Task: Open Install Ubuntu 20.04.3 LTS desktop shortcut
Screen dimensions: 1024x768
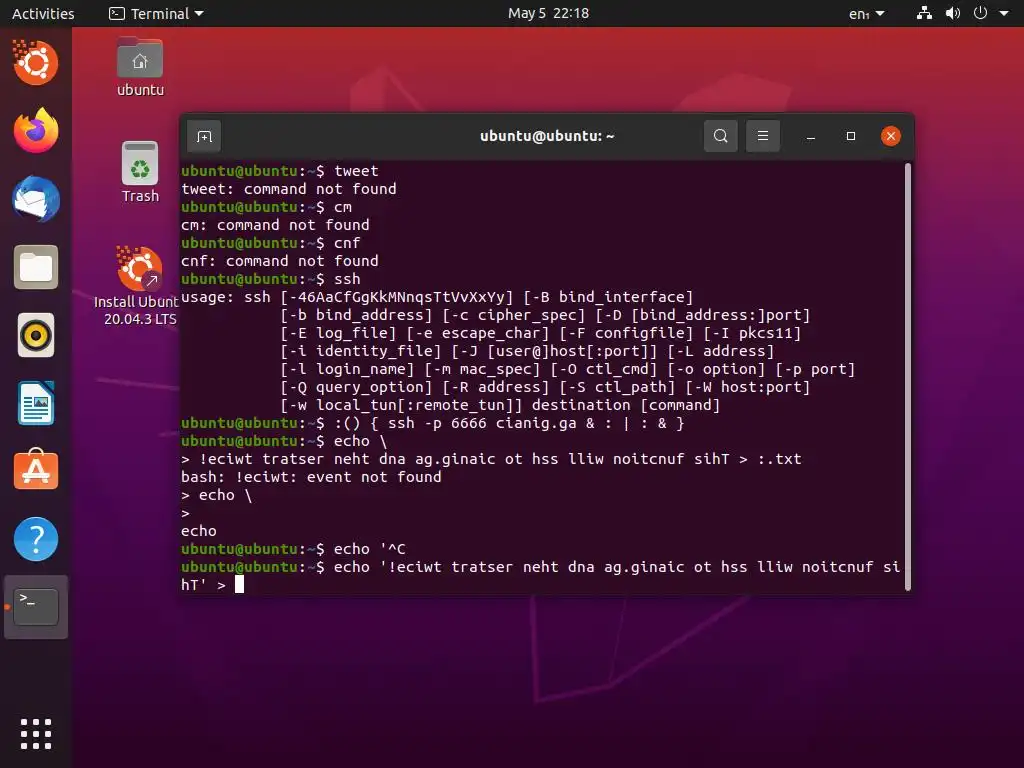Action: (x=137, y=286)
